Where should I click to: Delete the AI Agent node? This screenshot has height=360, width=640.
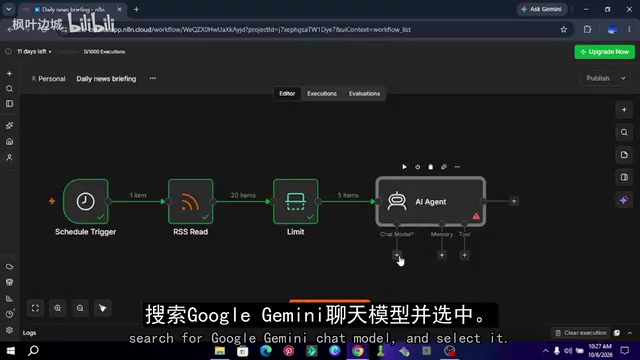(430, 167)
